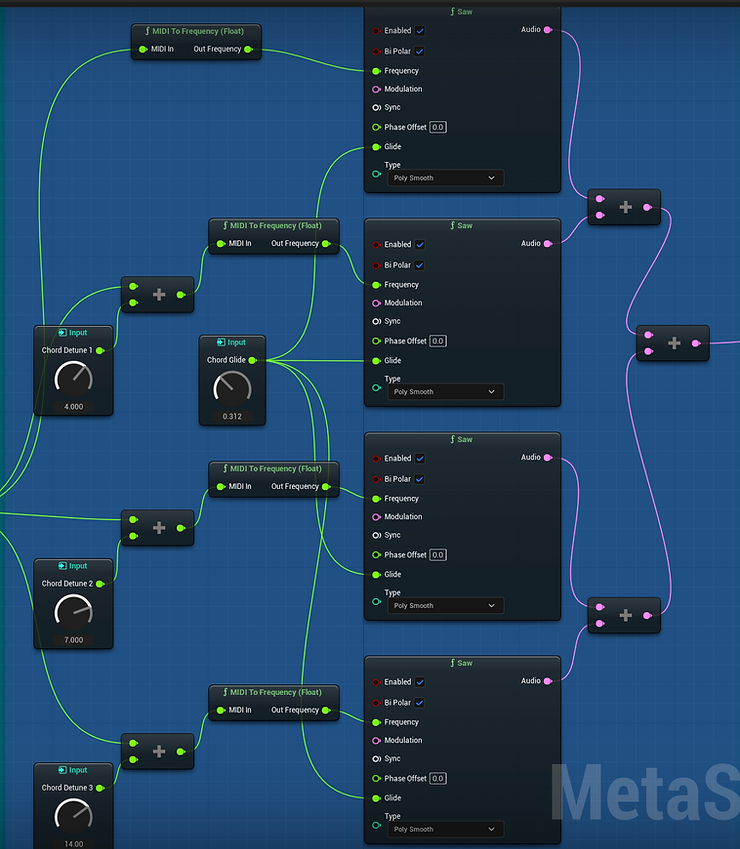Click the Frequency input pin on the topmost Saw node

coord(376,71)
